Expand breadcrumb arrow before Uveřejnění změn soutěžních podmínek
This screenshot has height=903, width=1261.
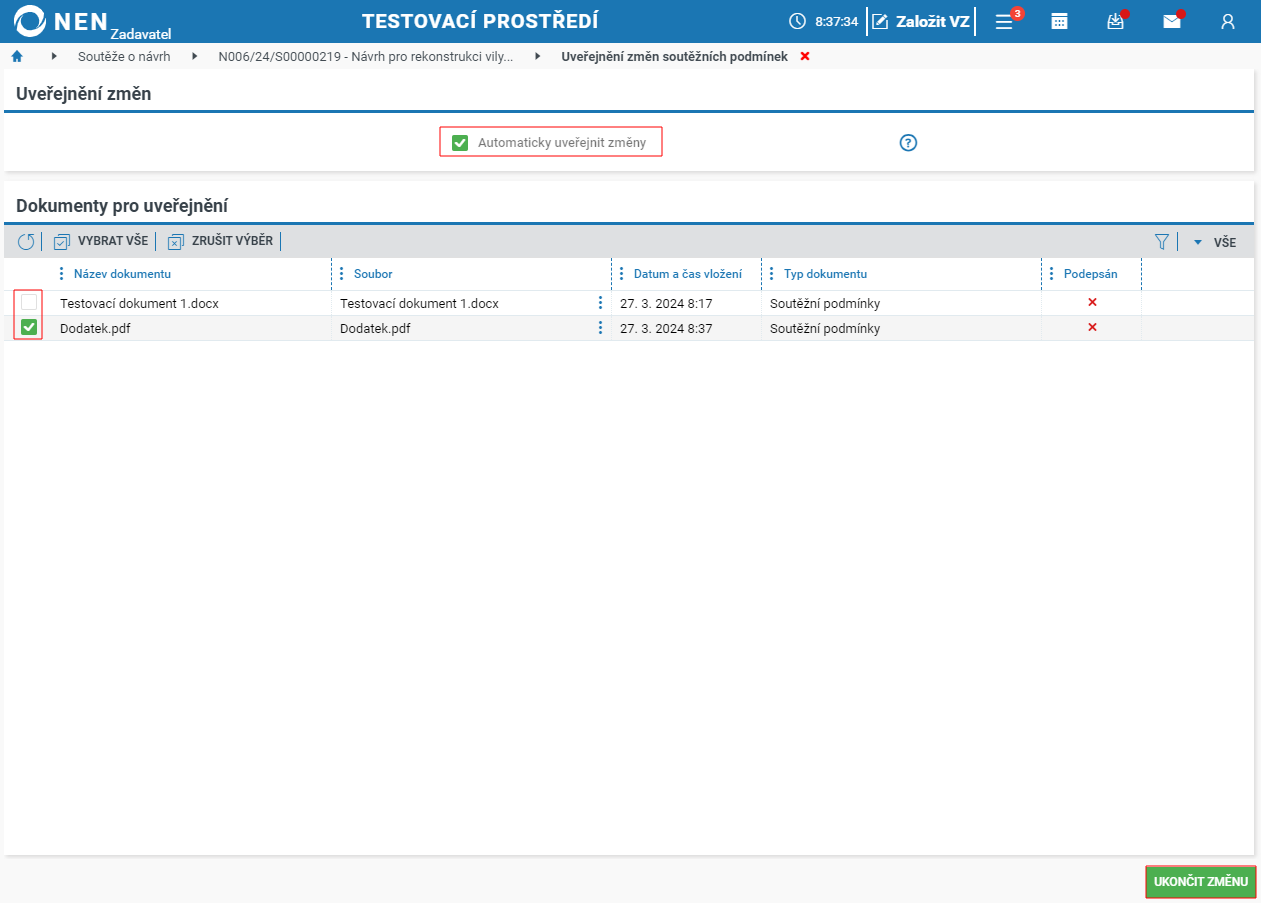pyautogui.click(x=538, y=56)
